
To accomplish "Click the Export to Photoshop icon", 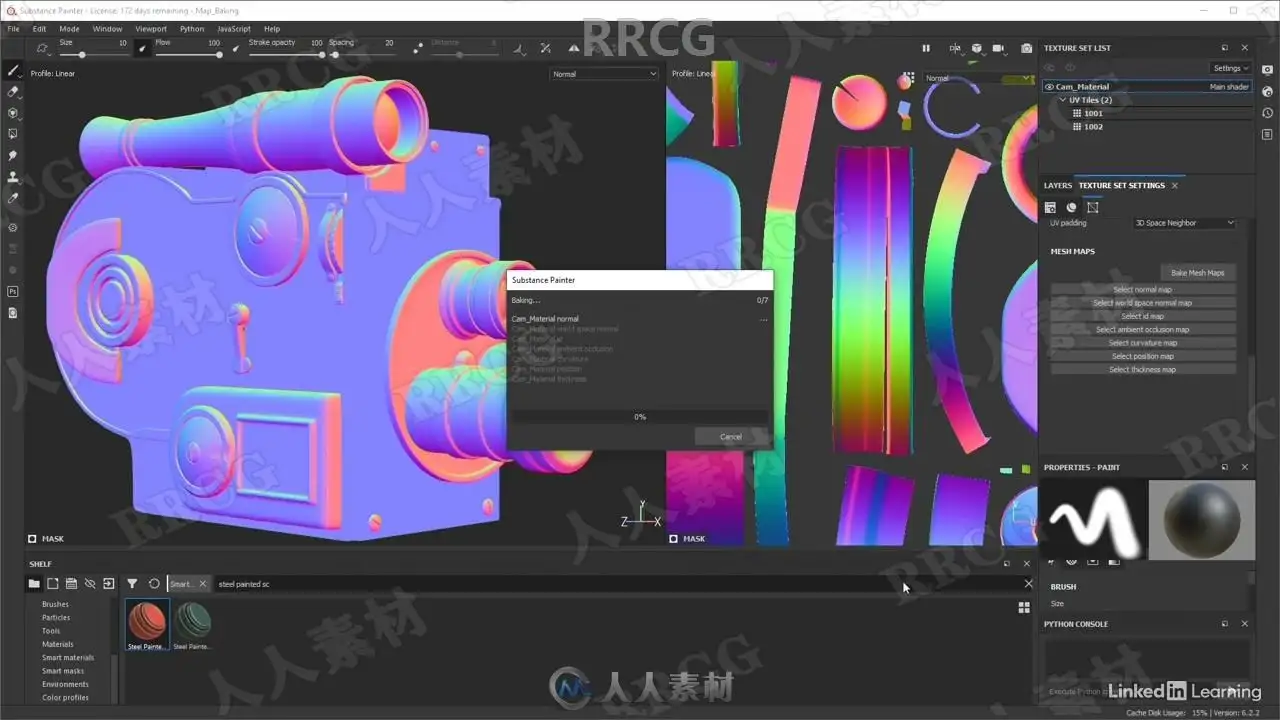I will [13, 291].
